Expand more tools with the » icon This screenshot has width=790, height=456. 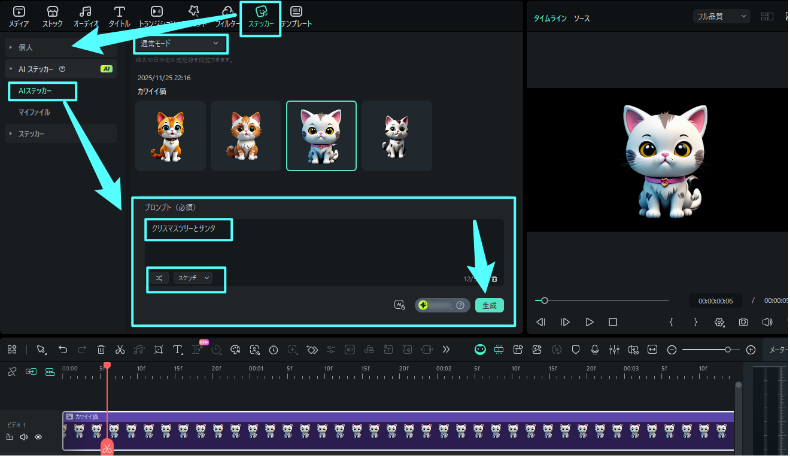(446, 349)
